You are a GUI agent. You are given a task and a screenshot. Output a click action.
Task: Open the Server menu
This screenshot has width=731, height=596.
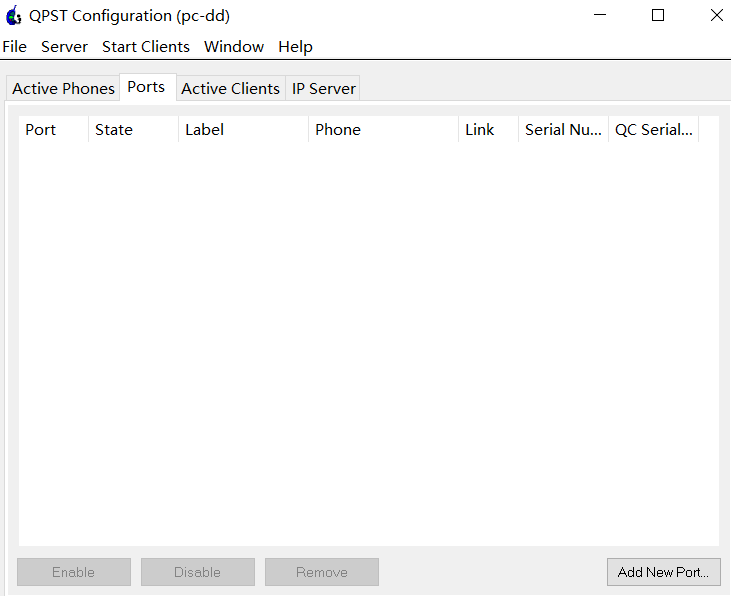(x=64, y=47)
